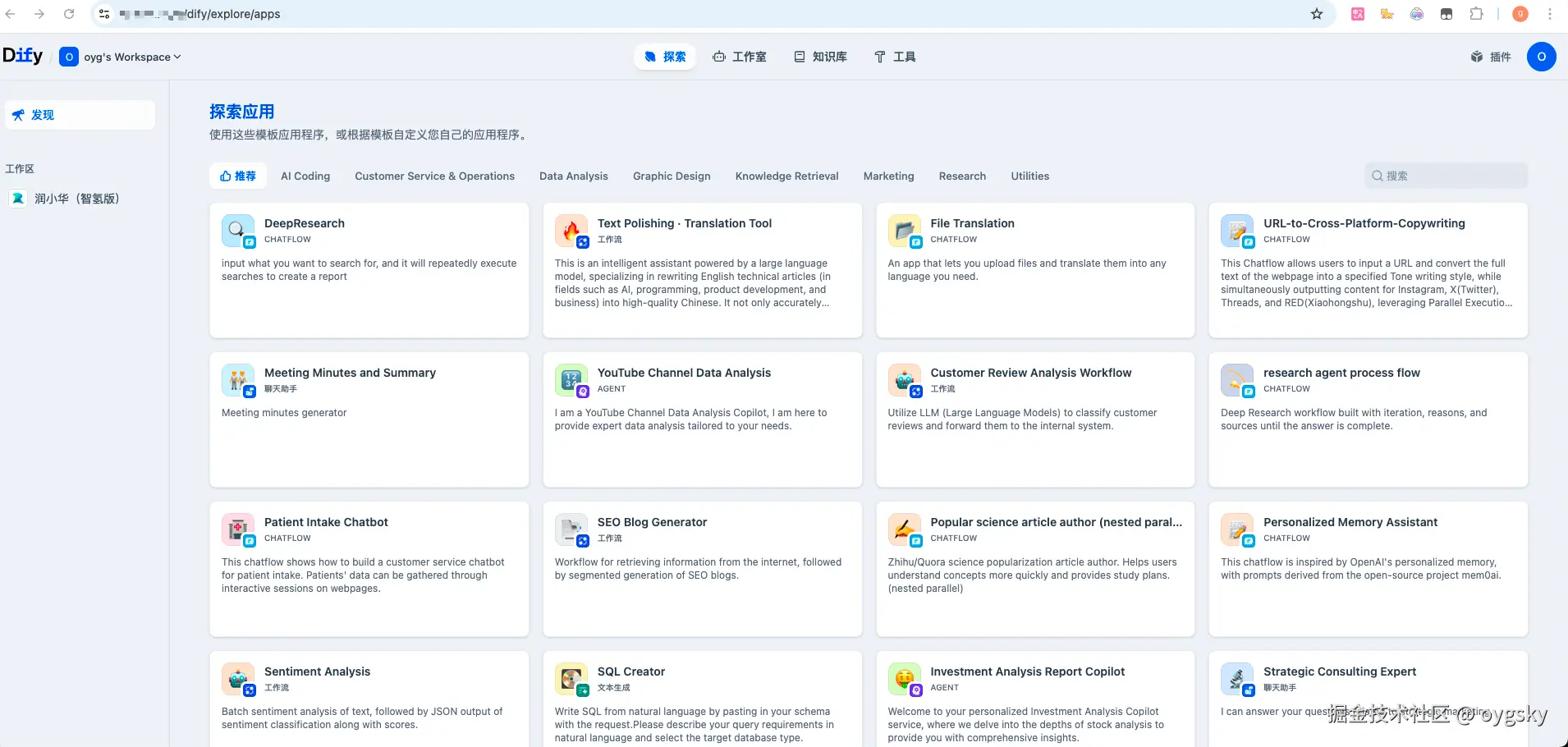
Task: Click the File Translation title
Action: [973, 223]
